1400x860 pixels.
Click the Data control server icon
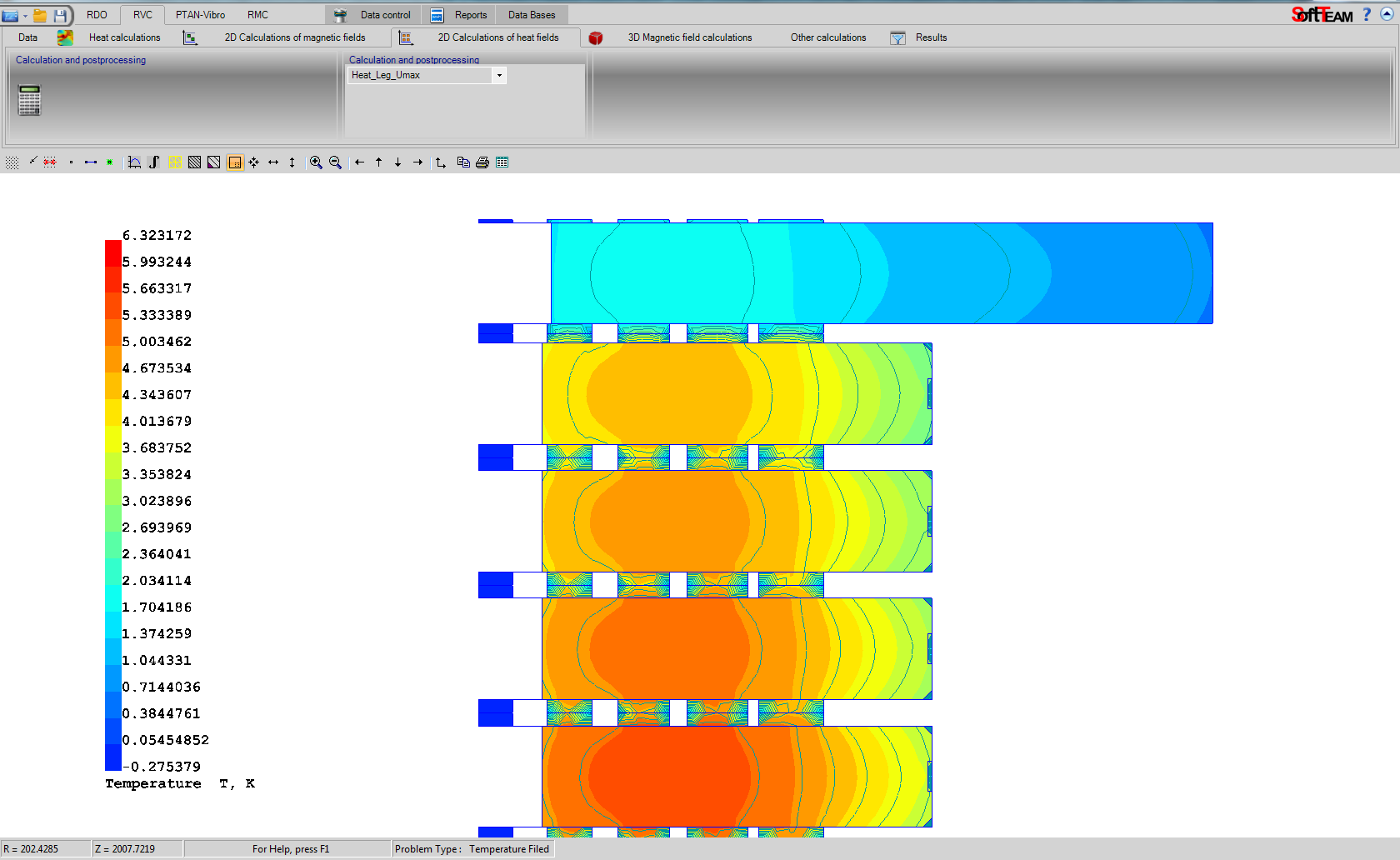point(340,15)
